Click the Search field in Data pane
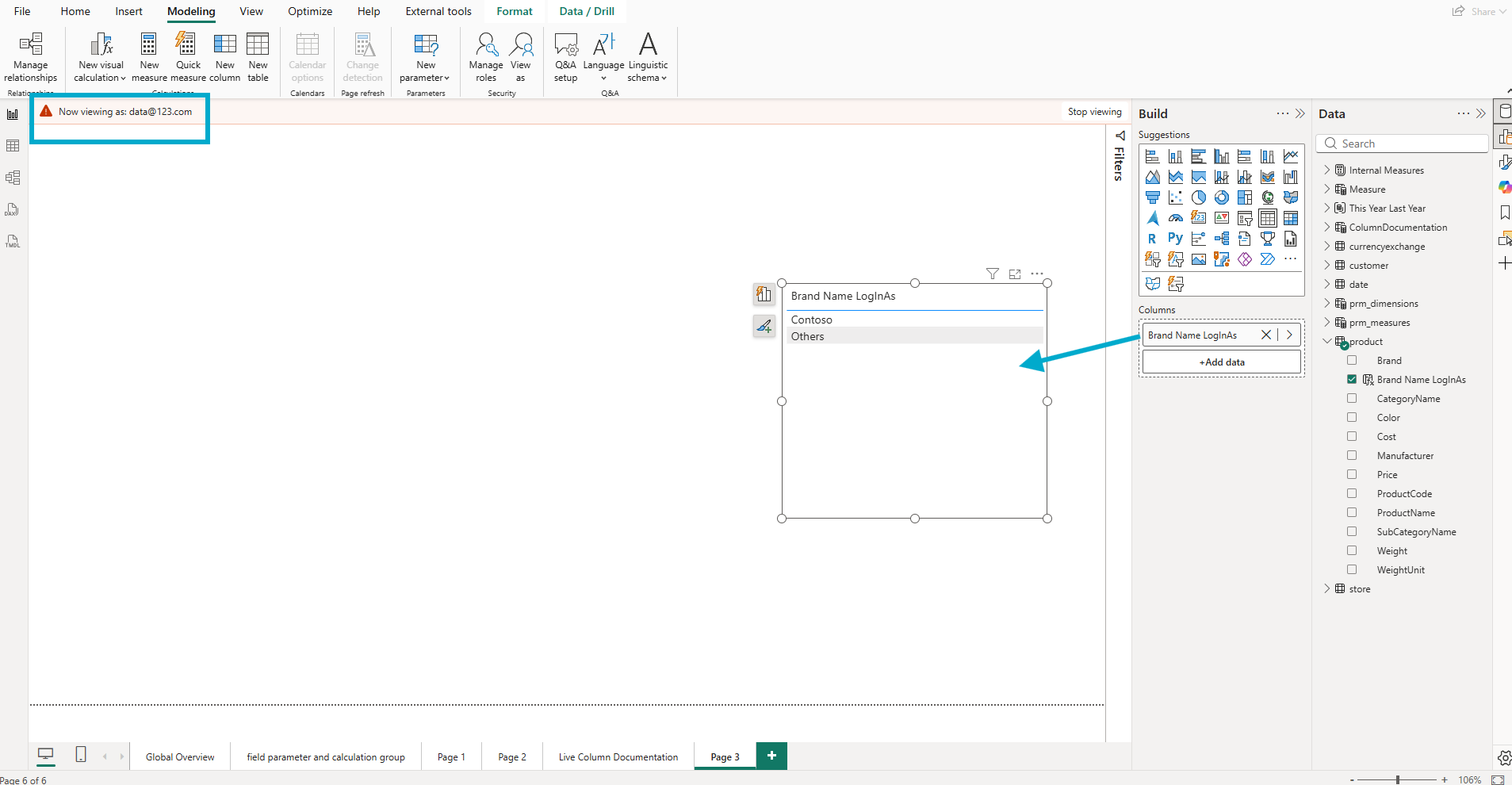This screenshot has height=785, width=1512. [1403, 144]
